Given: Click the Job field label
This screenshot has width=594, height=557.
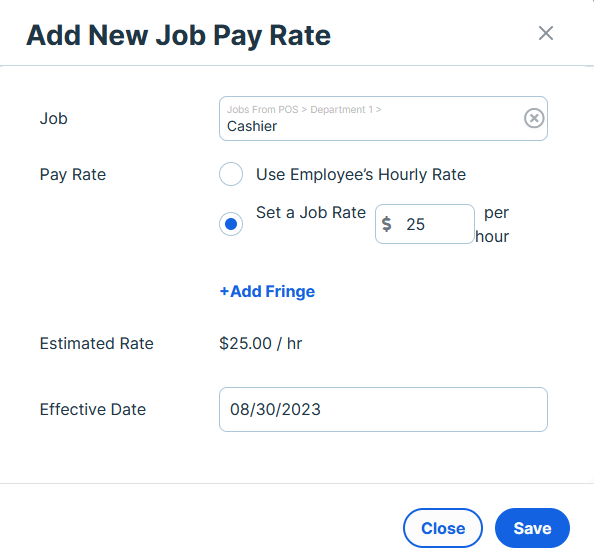Looking at the screenshot, I should [53, 119].
